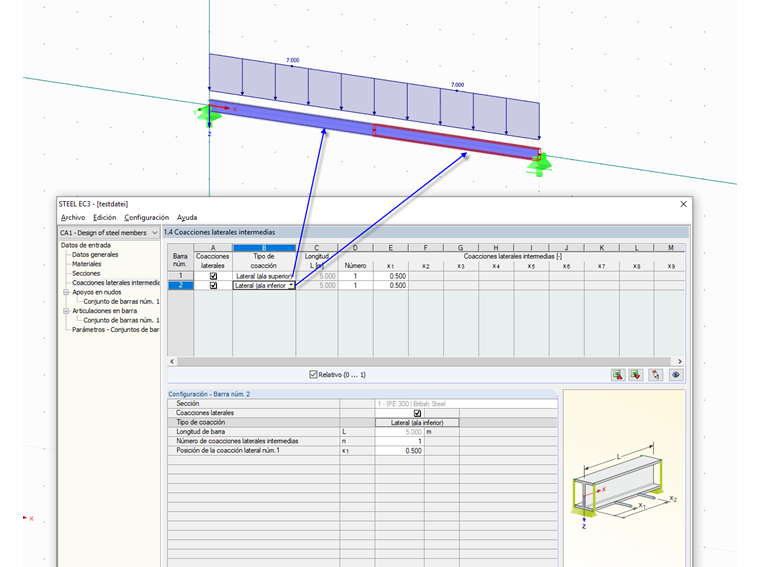Click the 7.000 load label on the left

coord(293,60)
